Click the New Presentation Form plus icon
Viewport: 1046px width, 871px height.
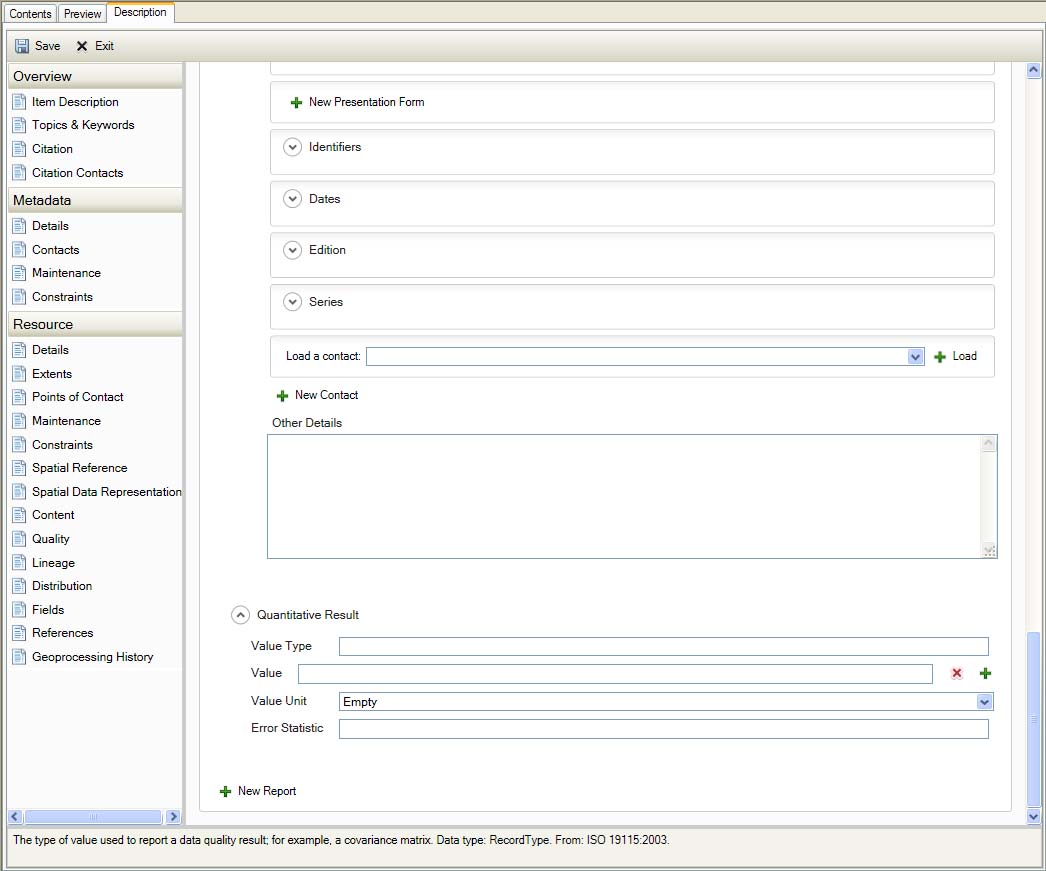[x=296, y=103]
